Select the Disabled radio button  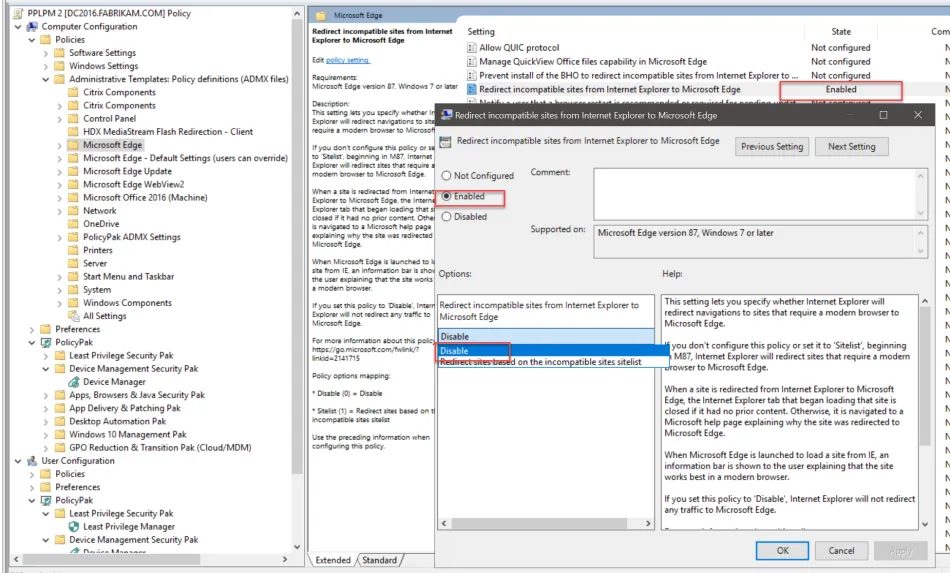pyautogui.click(x=446, y=216)
